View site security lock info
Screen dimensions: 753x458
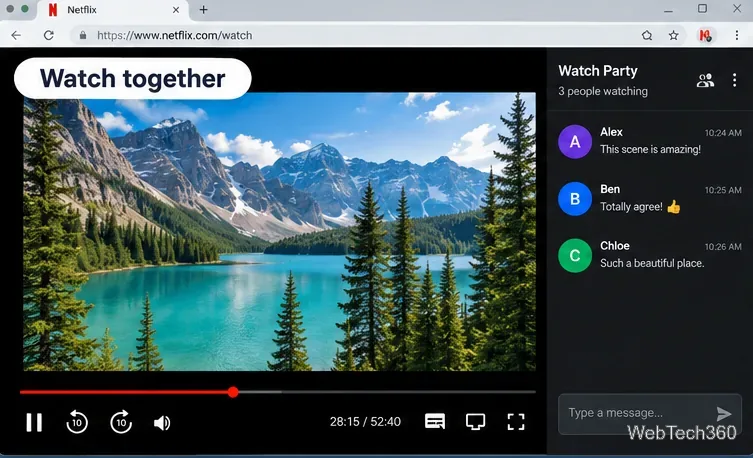[x=83, y=35]
